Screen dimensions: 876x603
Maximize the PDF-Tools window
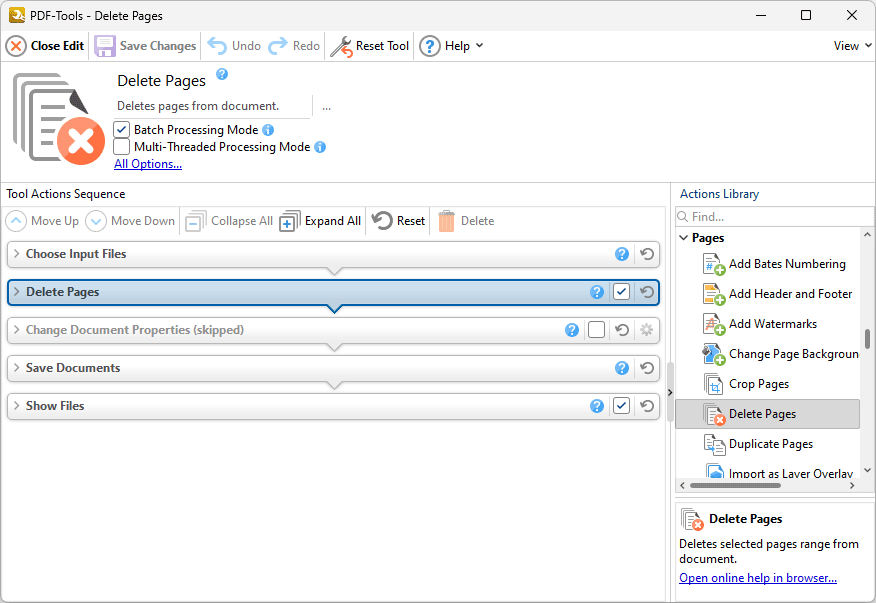806,15
